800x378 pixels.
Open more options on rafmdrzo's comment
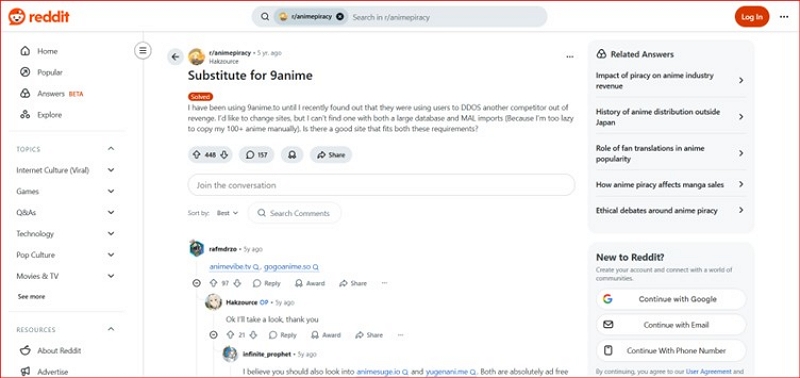click(x=385, y=283)
